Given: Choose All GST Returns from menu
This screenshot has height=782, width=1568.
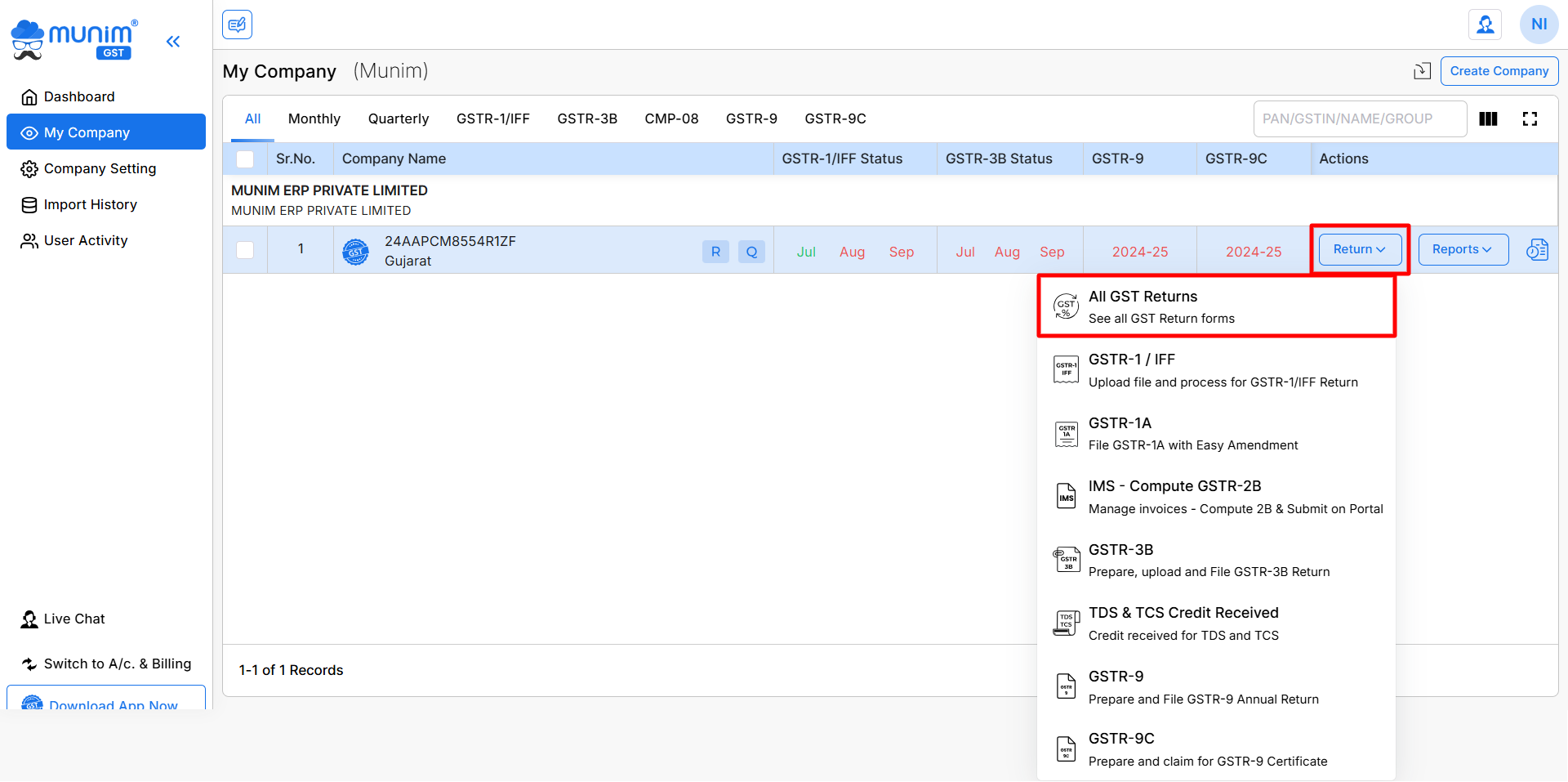Looking at the screenshot, I should click(x=1216, y=307).
